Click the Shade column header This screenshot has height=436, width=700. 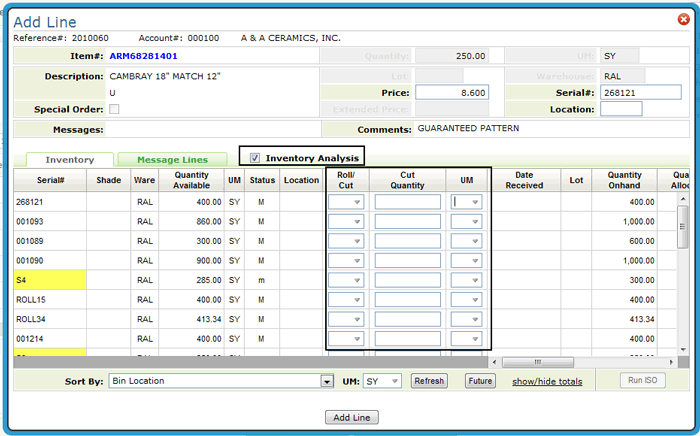tap(108, 180)
